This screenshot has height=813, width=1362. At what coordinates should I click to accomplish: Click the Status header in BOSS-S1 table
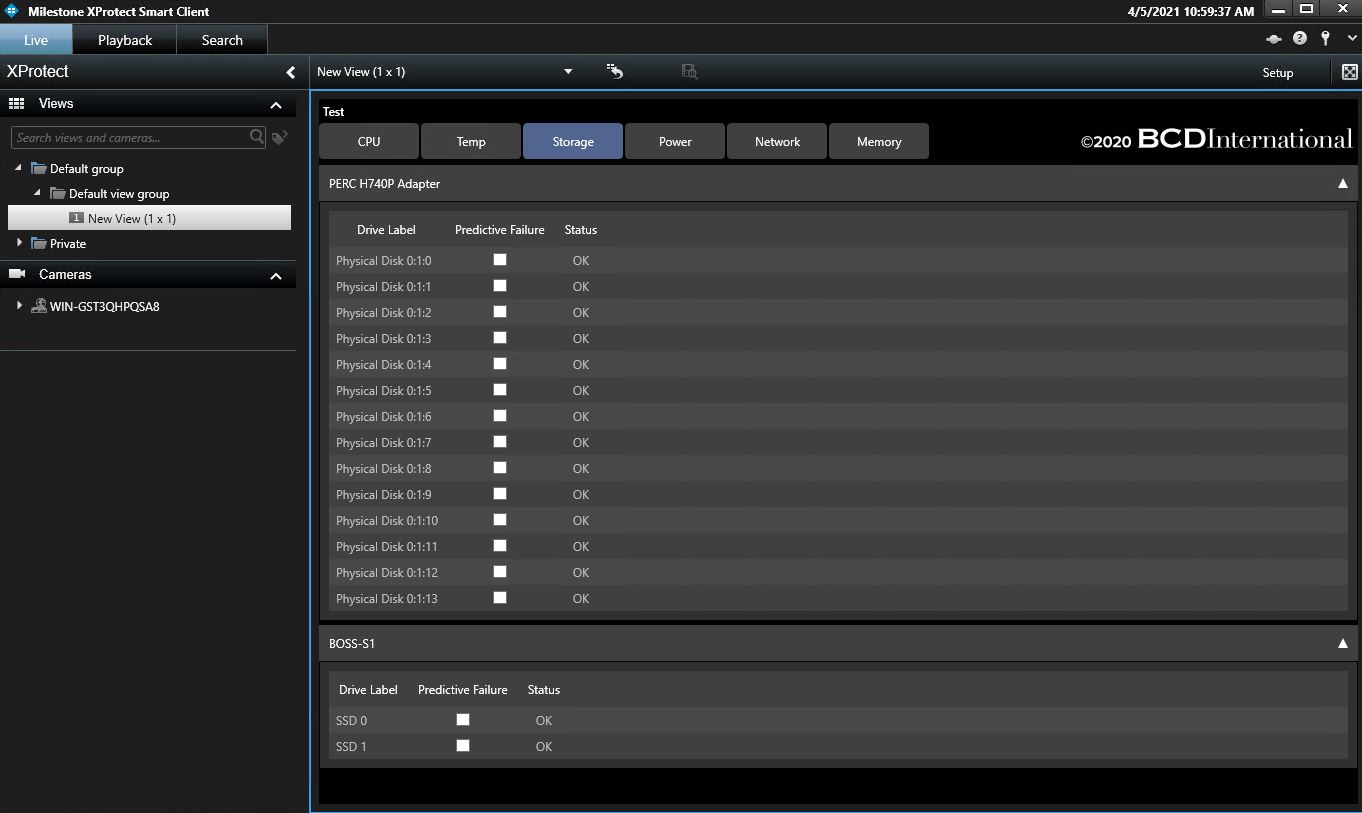pyautogui.click(x=544, y=689)
